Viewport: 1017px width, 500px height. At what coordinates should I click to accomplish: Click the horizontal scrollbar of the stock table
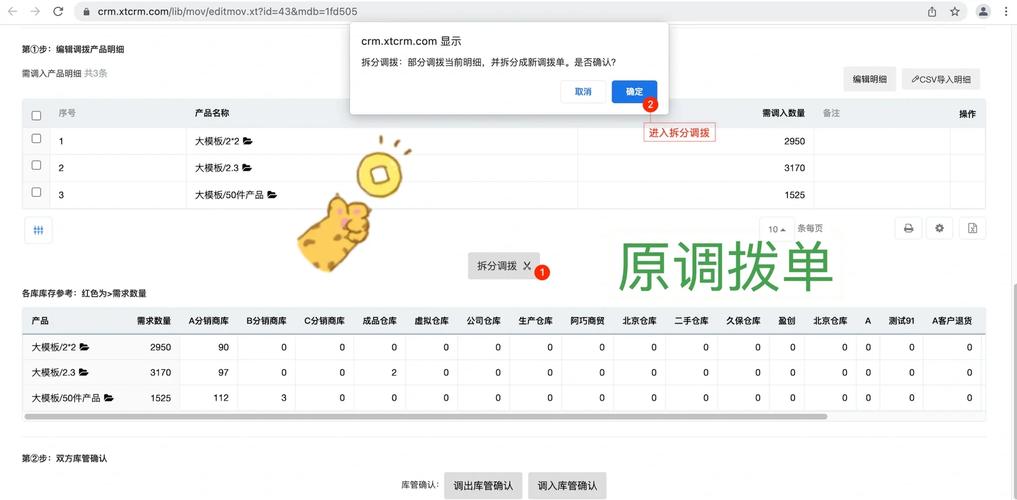(x=425, y=416)
